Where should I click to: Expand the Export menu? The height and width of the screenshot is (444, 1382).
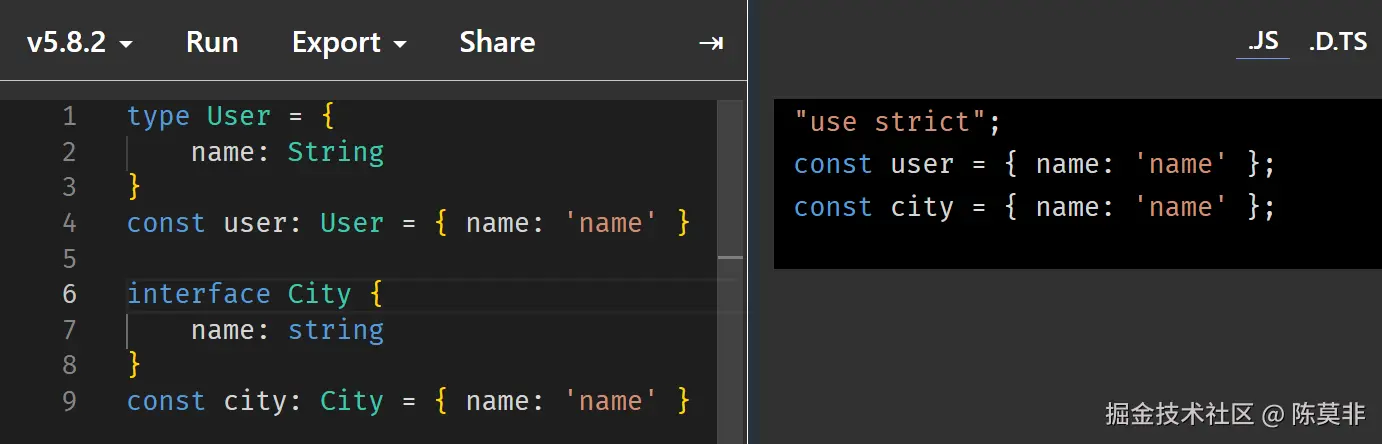pos(349,43)
